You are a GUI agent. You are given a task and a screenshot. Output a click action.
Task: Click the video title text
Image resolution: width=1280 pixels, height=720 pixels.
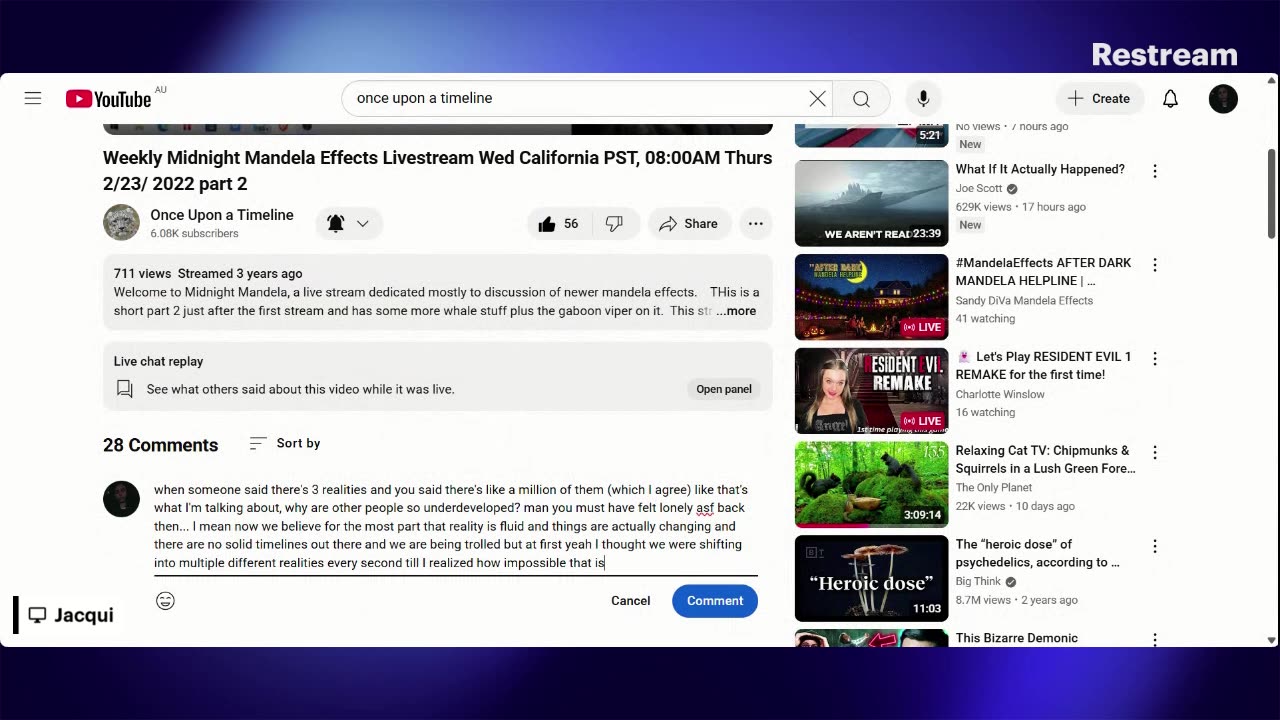point(438,171)
